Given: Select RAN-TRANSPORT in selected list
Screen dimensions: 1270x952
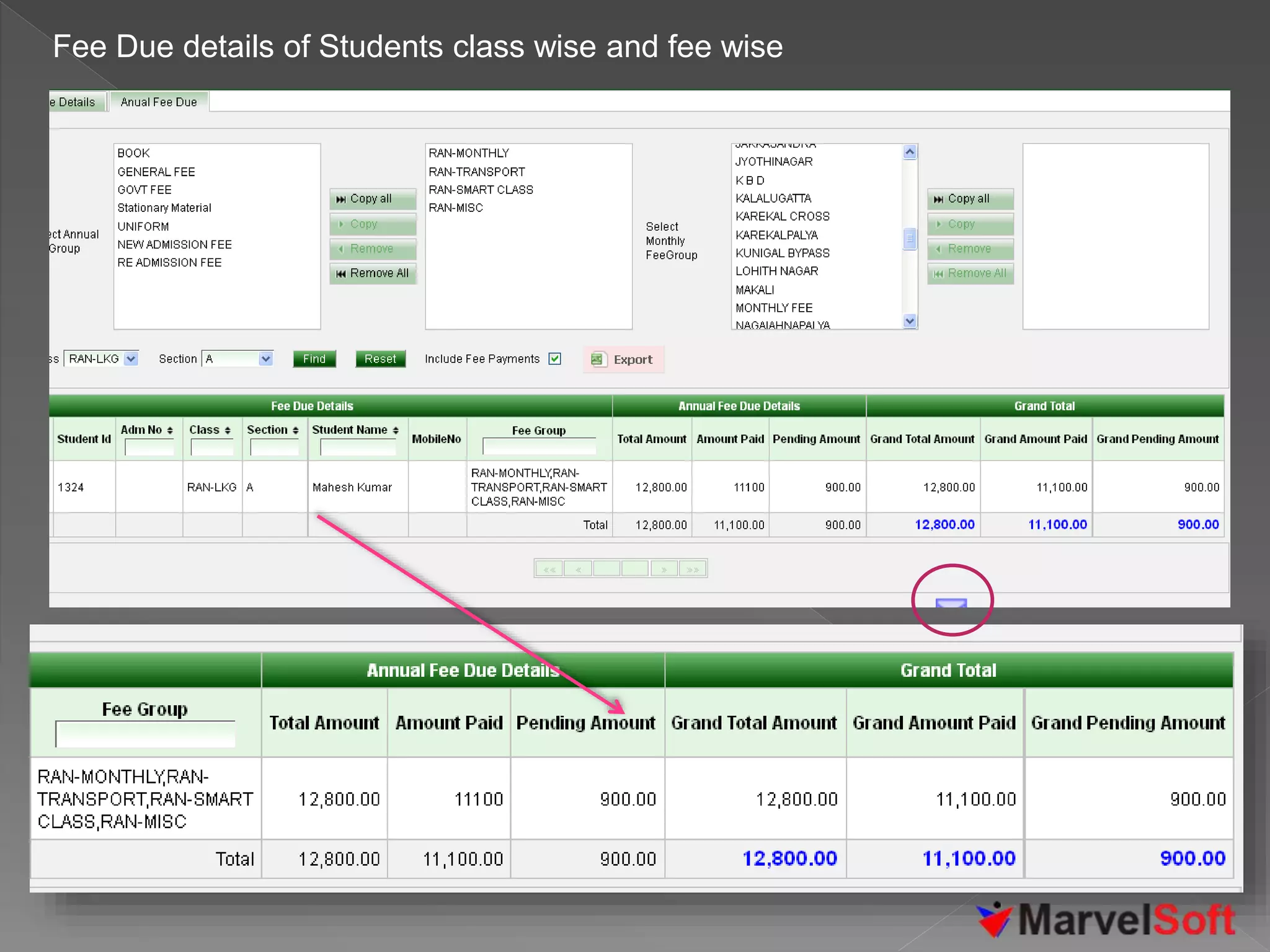Looking at the screenshot, I should coord(477,172).
